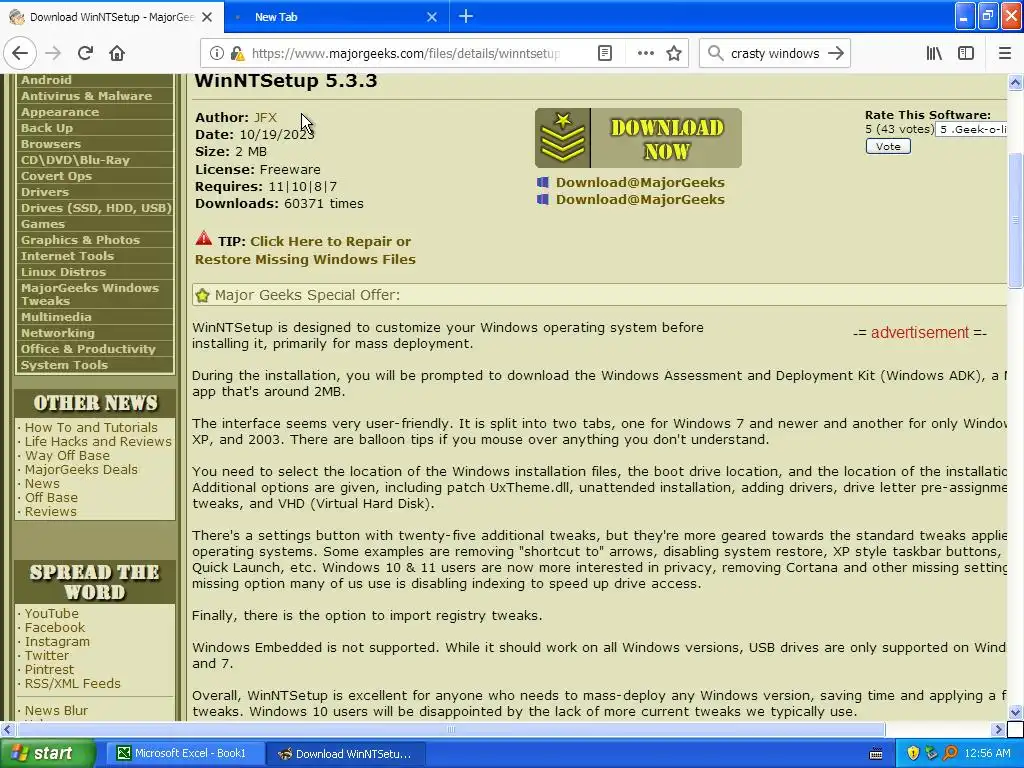Show sidebars icon in toolbar
Screen dimensions: 1024x768
point(966,54)
